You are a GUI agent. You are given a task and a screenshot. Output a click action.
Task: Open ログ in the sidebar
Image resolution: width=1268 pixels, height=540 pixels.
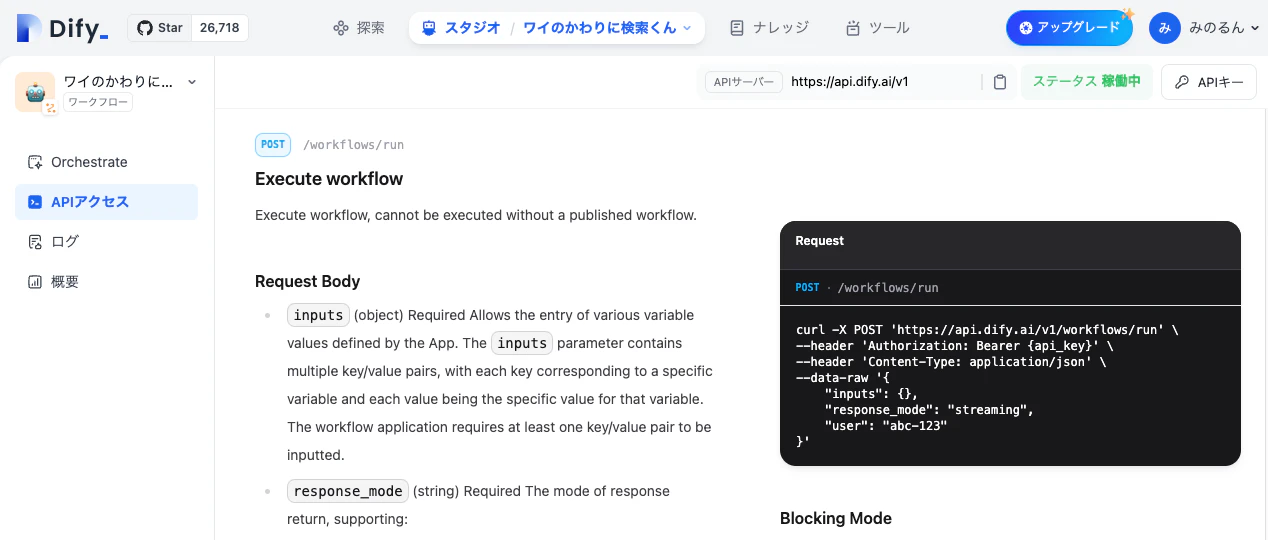coord(106,242)
